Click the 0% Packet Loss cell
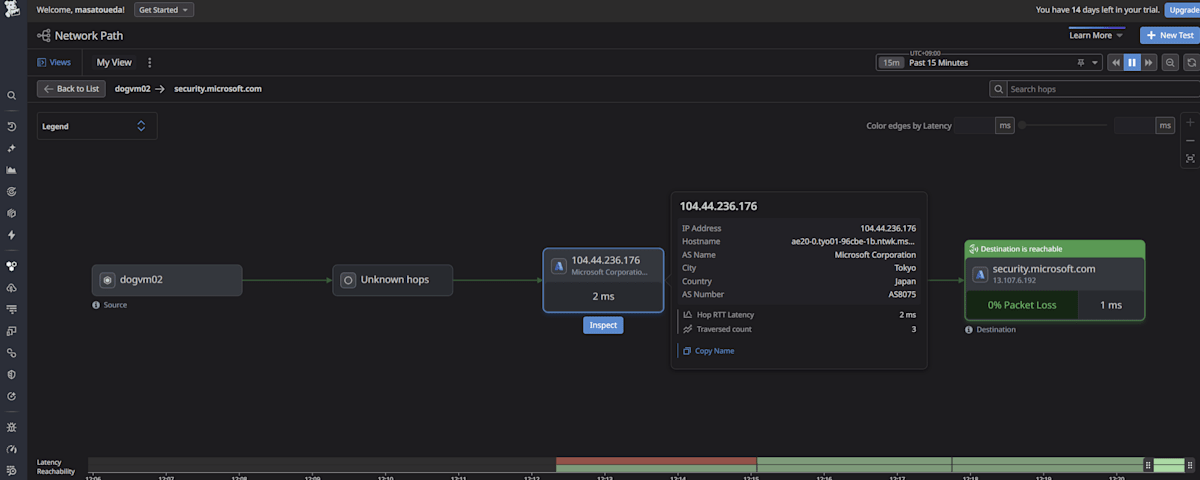 click(1022, 305)
